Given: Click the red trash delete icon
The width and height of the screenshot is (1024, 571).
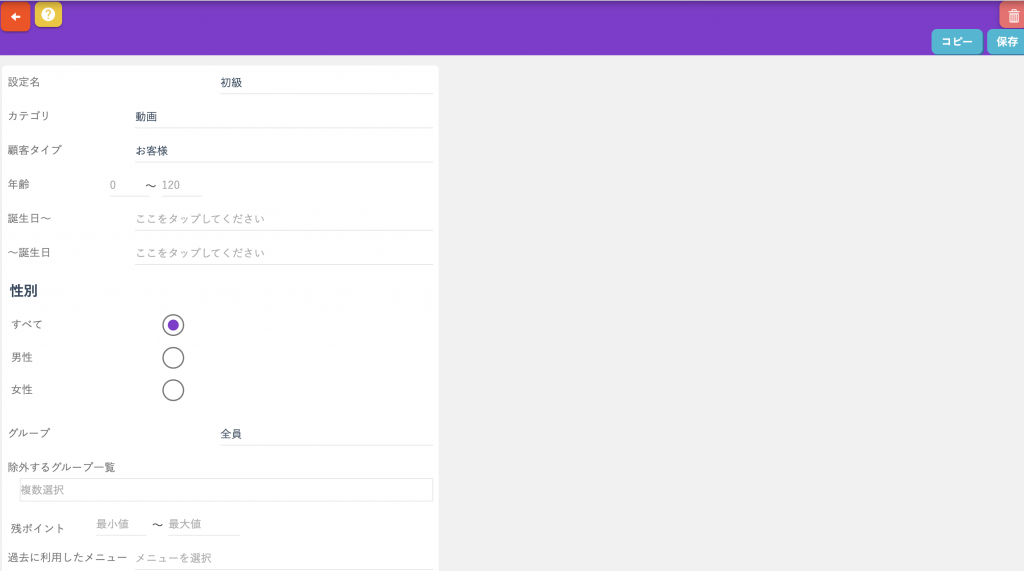Looking at the screenshot, I should click(1013, 16).
